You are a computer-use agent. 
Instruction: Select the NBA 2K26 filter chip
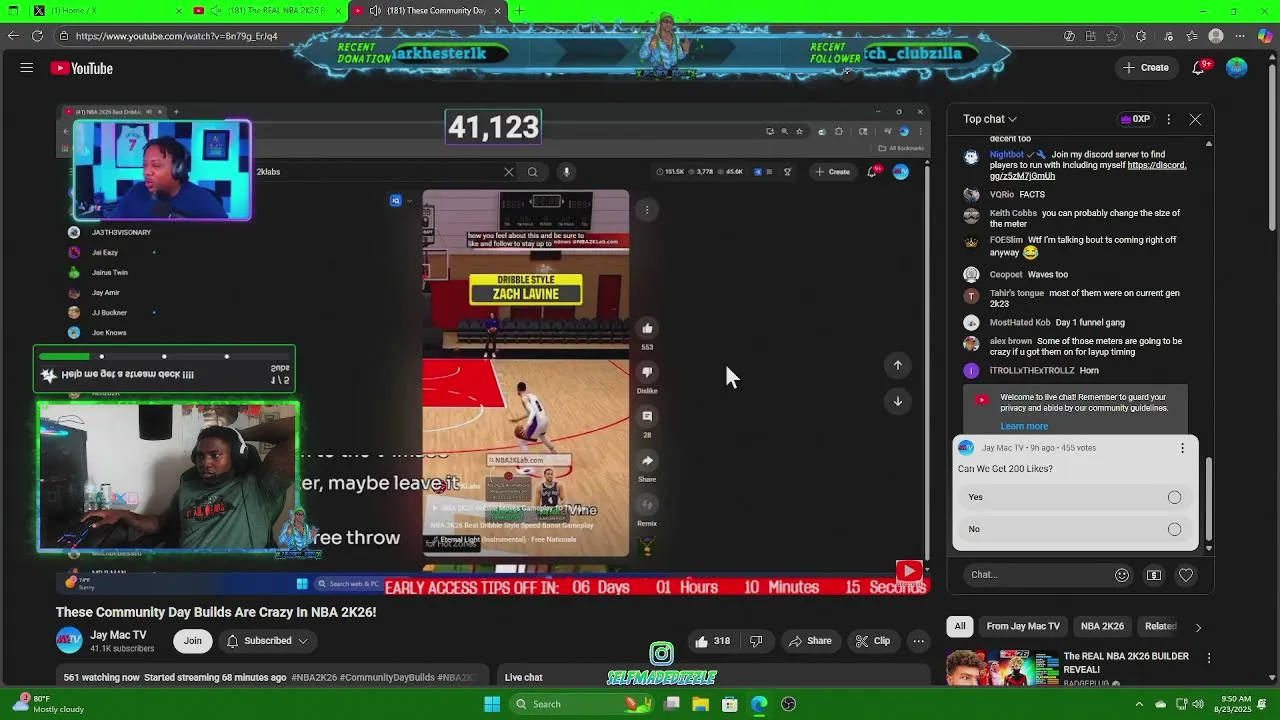1102,626
